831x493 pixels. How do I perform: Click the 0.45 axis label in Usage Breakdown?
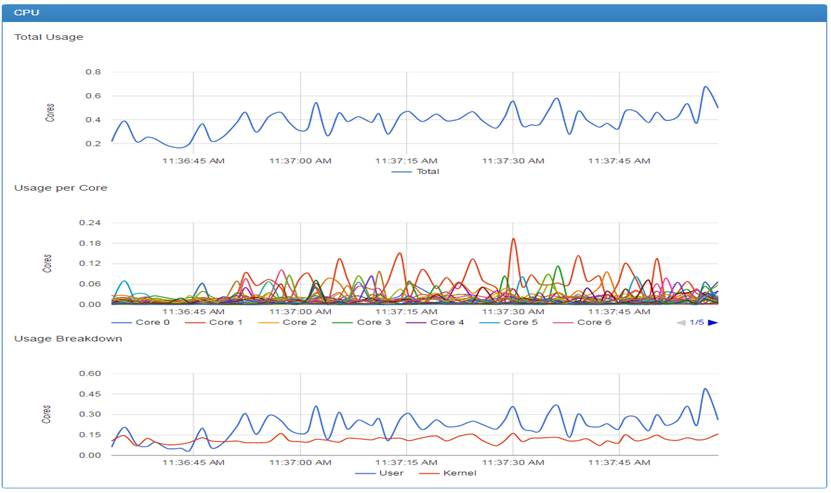pos(90,394)
